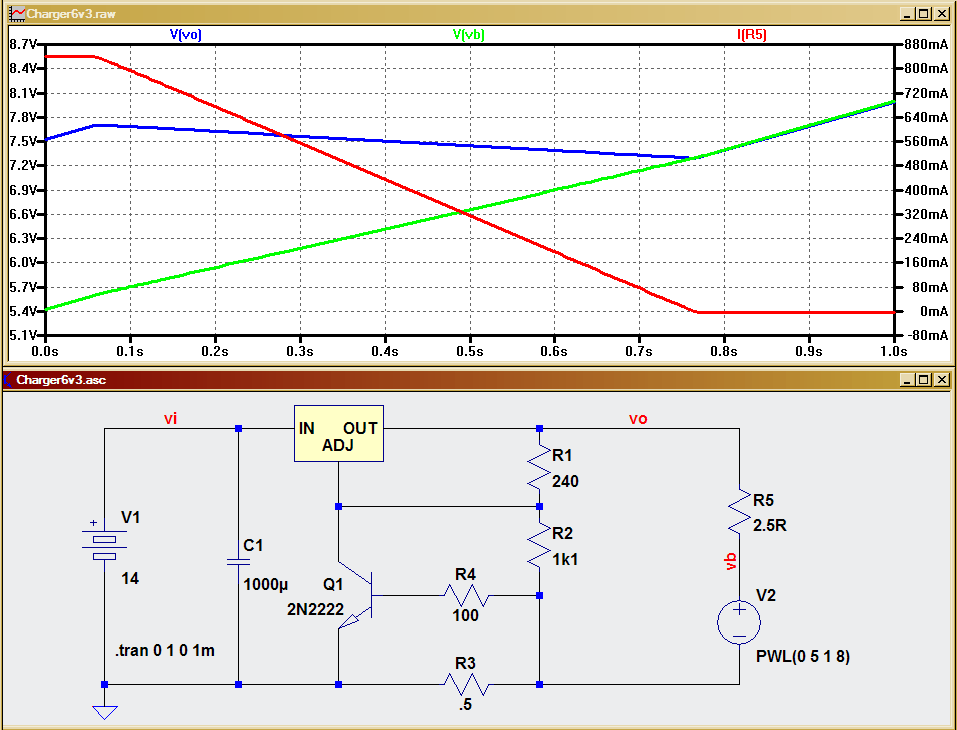Minimize the Charger6v3.raw plot window

pos(907,13)
